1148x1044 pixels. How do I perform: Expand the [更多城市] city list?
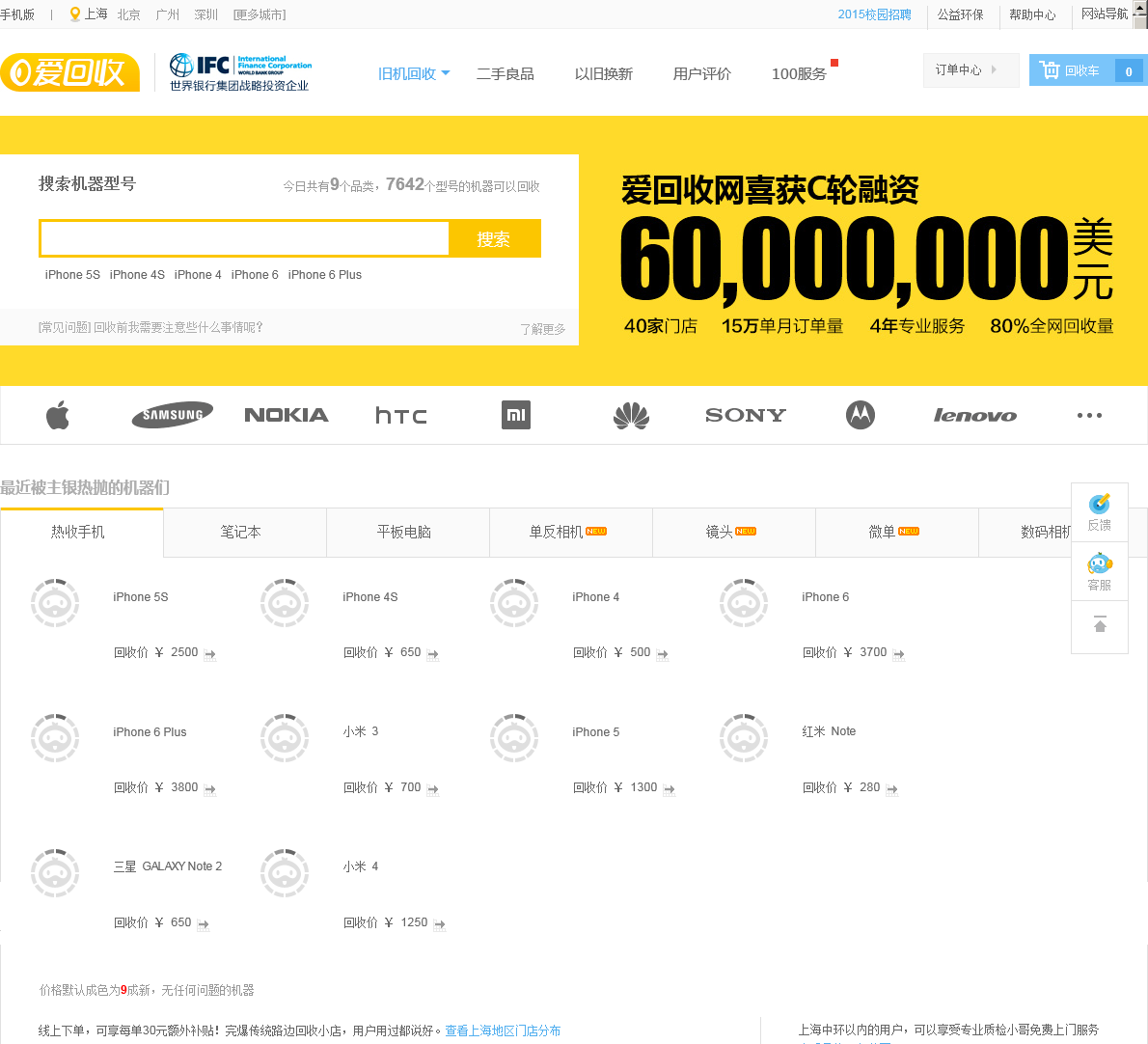coord(260,14)
